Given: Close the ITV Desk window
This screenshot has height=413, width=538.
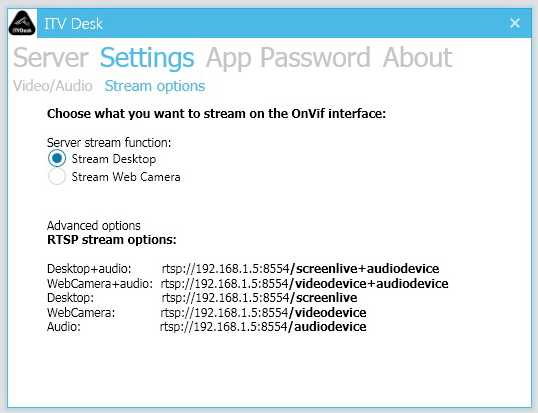Looking at the screenshot, I should [515, 23].
